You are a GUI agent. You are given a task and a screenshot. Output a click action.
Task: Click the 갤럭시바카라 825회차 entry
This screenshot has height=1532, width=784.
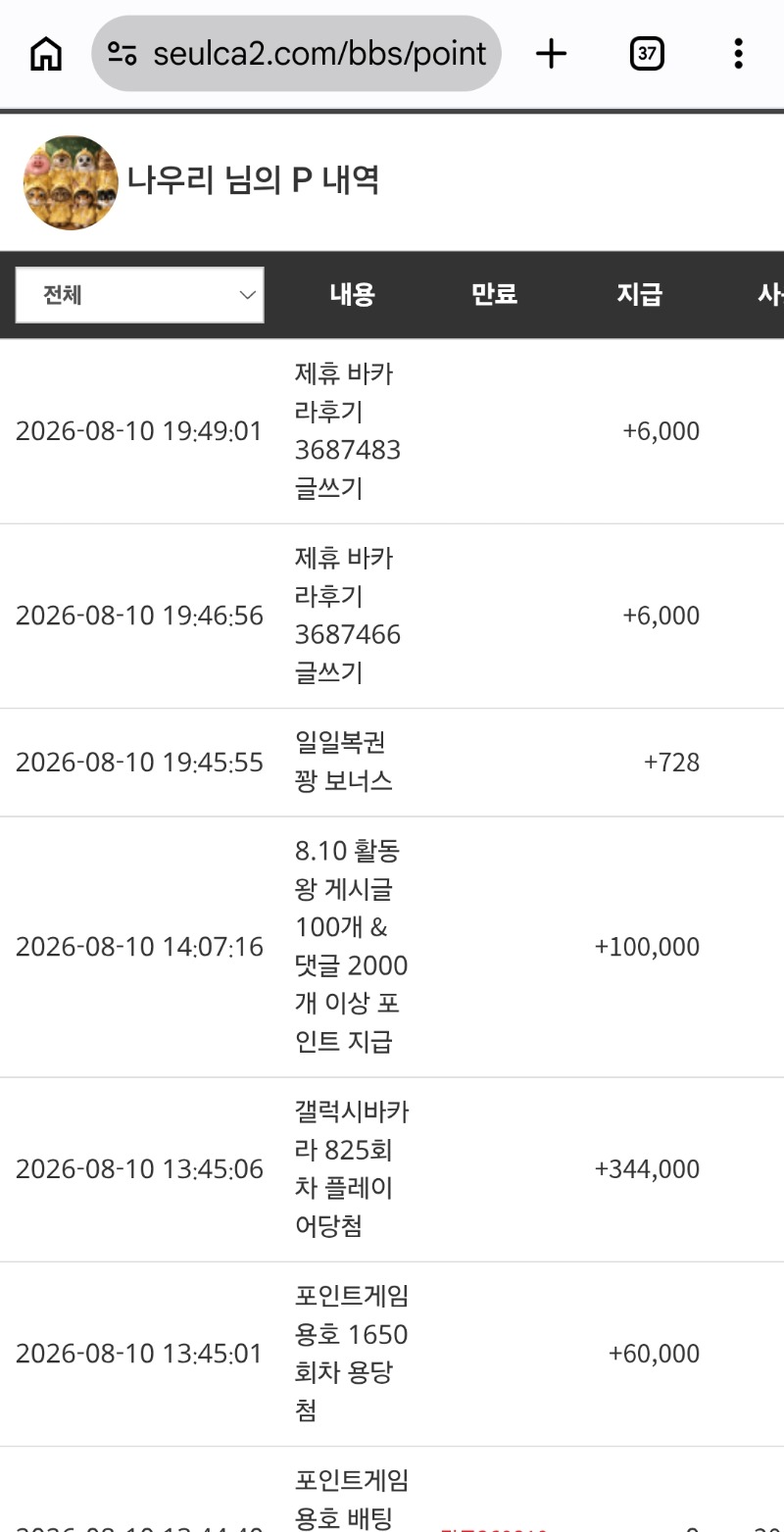click(352, 1169)
